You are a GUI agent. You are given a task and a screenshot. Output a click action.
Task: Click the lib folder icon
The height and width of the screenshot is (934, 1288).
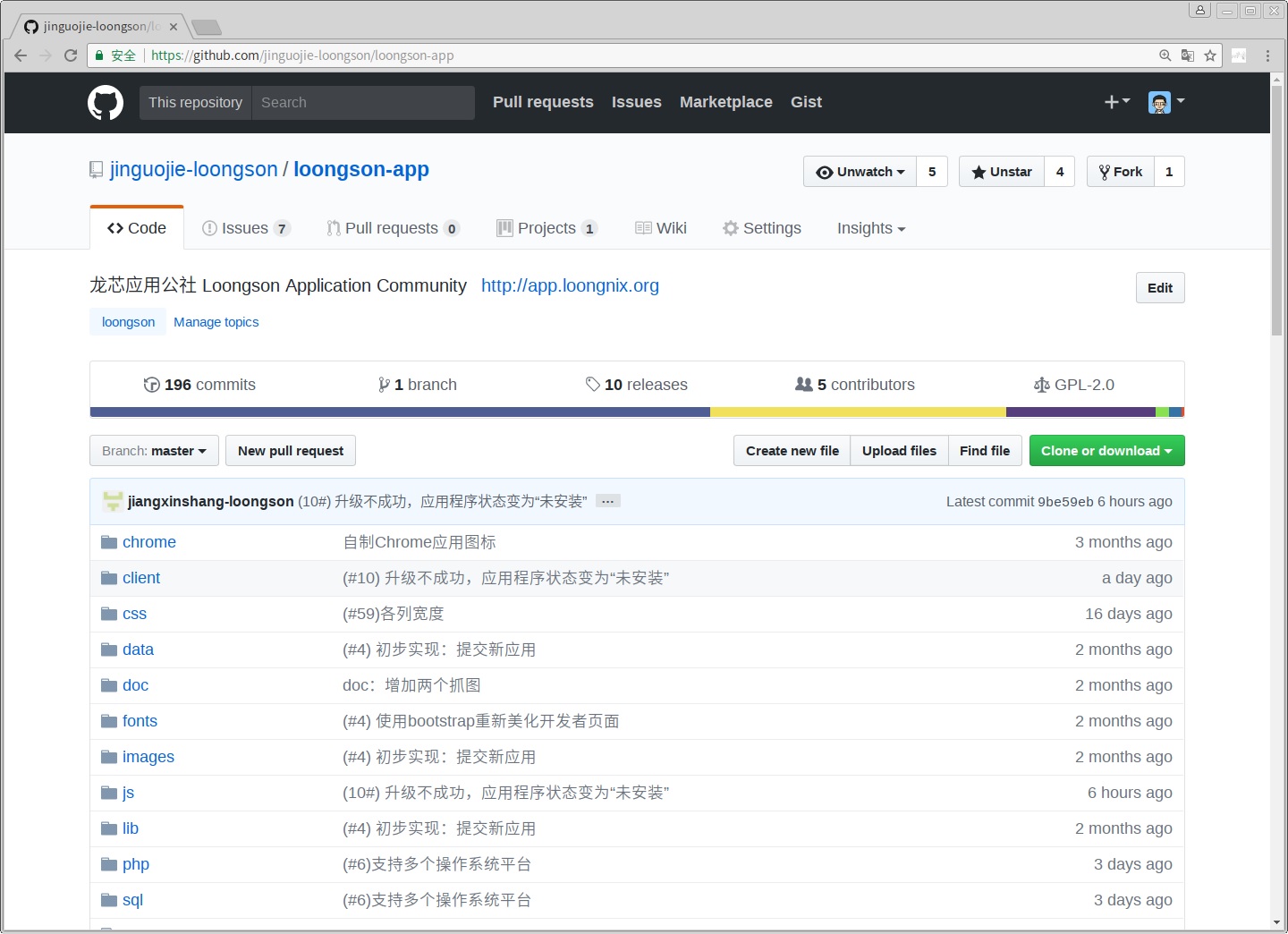click(109, 828)
